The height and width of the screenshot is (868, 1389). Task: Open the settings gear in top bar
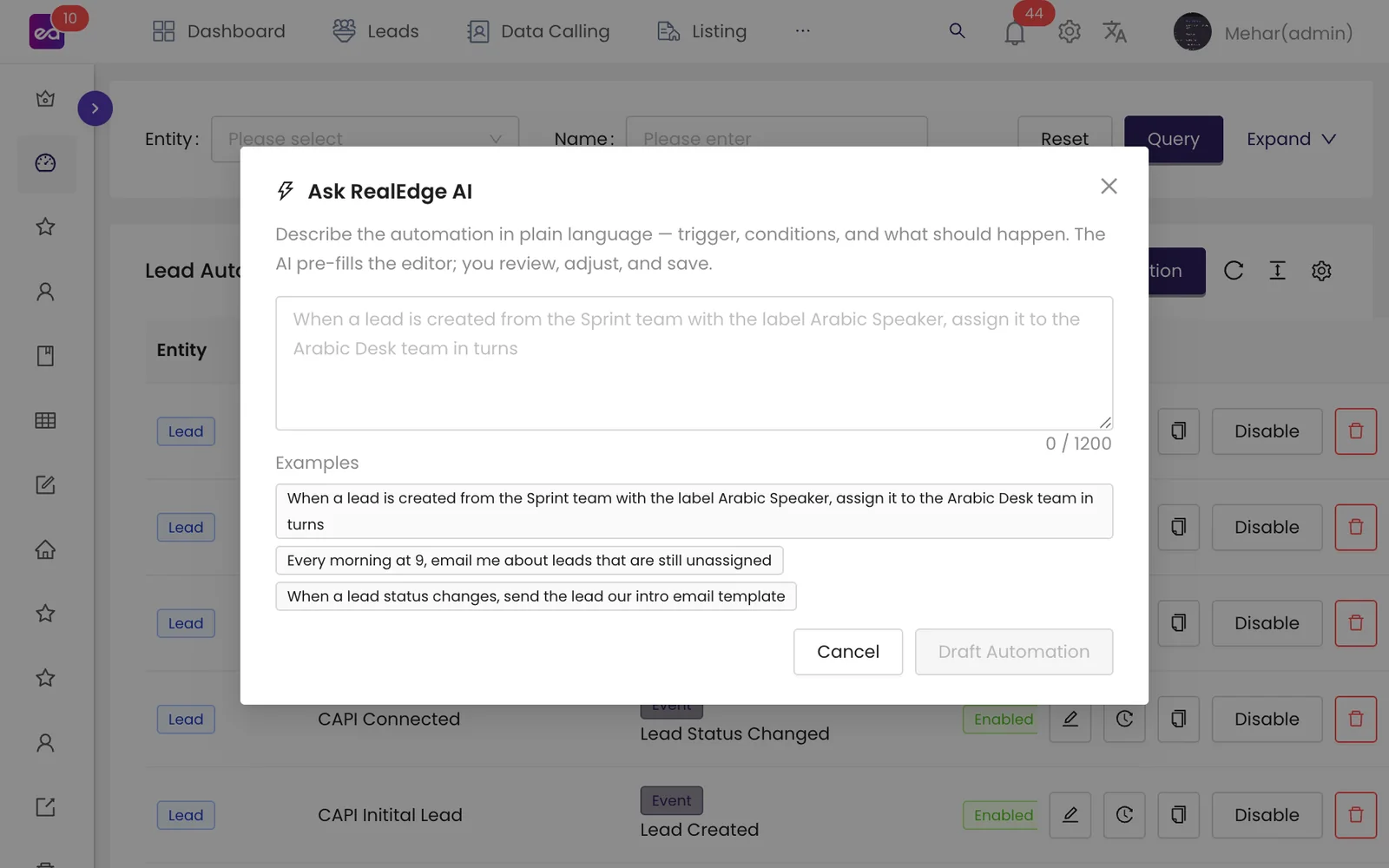point(1070,32)
